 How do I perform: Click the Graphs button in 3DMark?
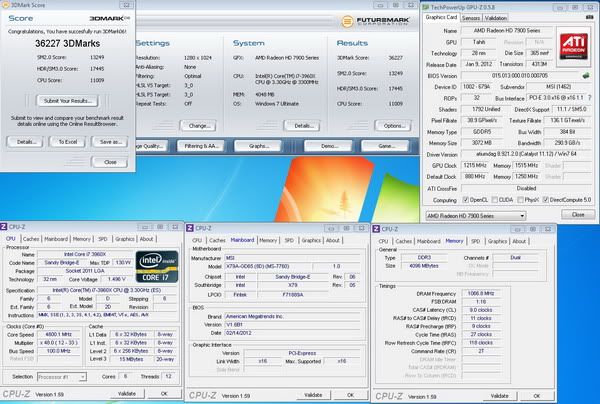pos(258,146)
